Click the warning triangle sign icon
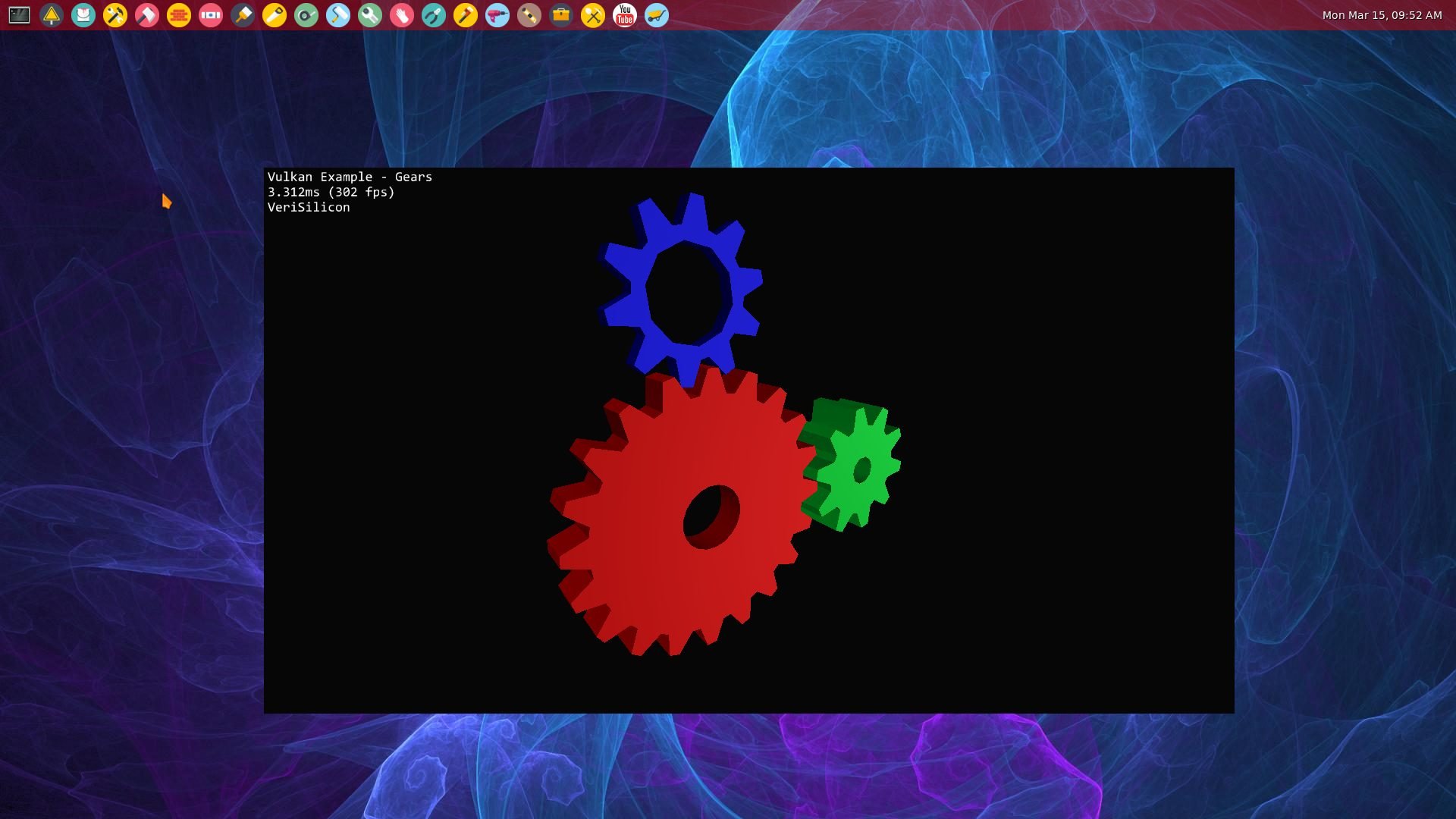The width and height of the screenshot is (1456, 819). click(52, 15)
